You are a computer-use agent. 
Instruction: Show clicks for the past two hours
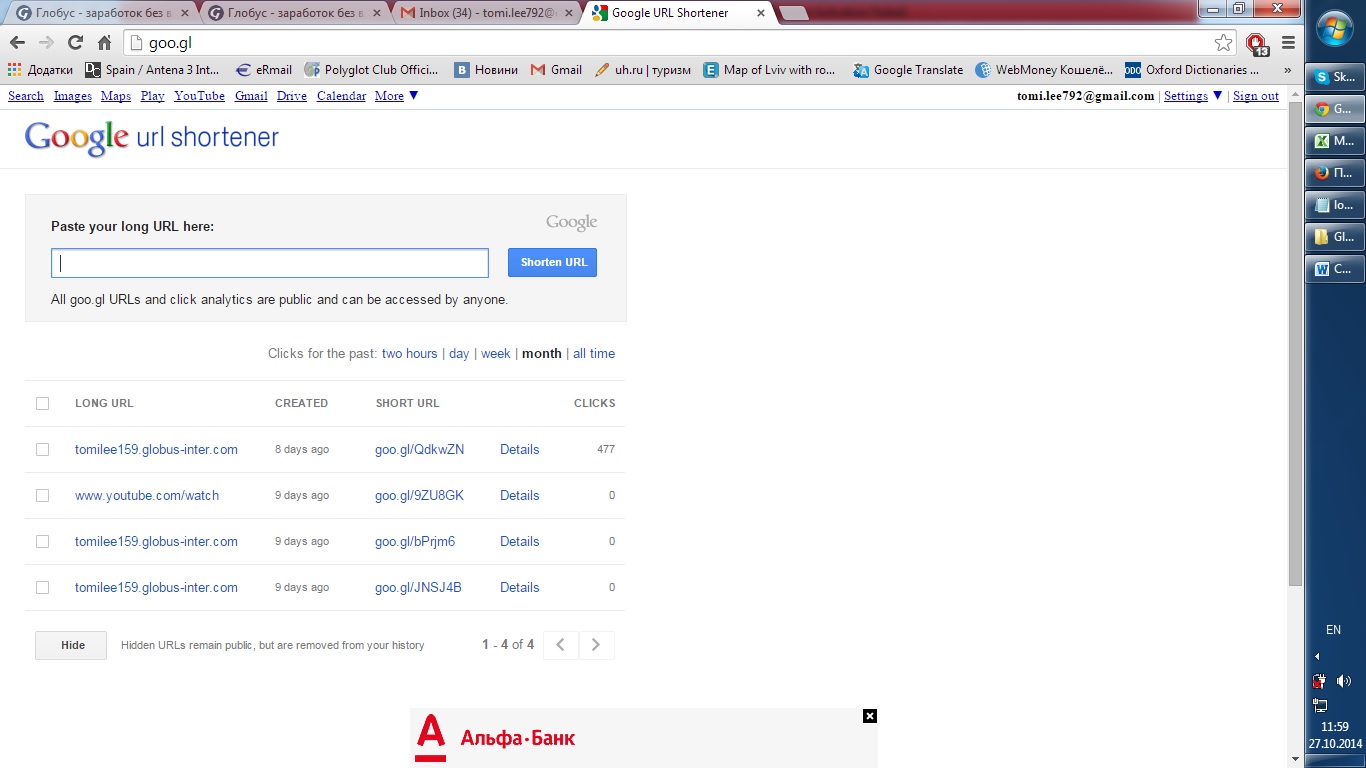(410, 353)
